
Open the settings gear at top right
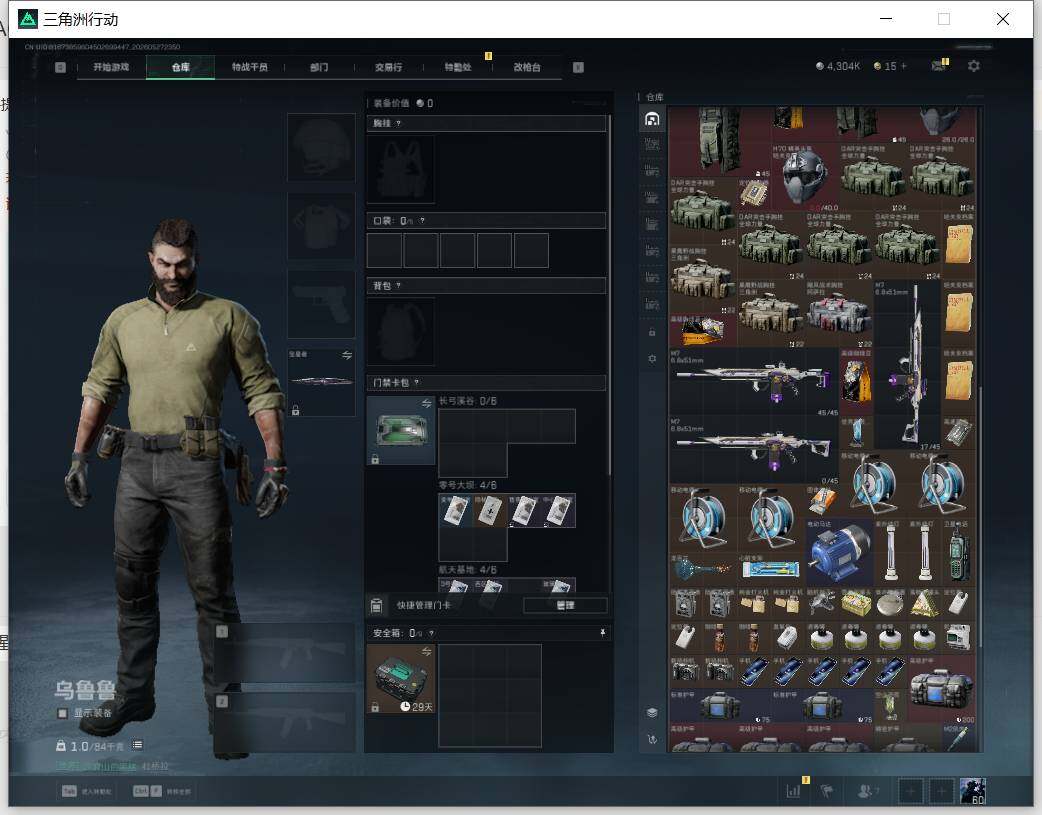[974, 66]
